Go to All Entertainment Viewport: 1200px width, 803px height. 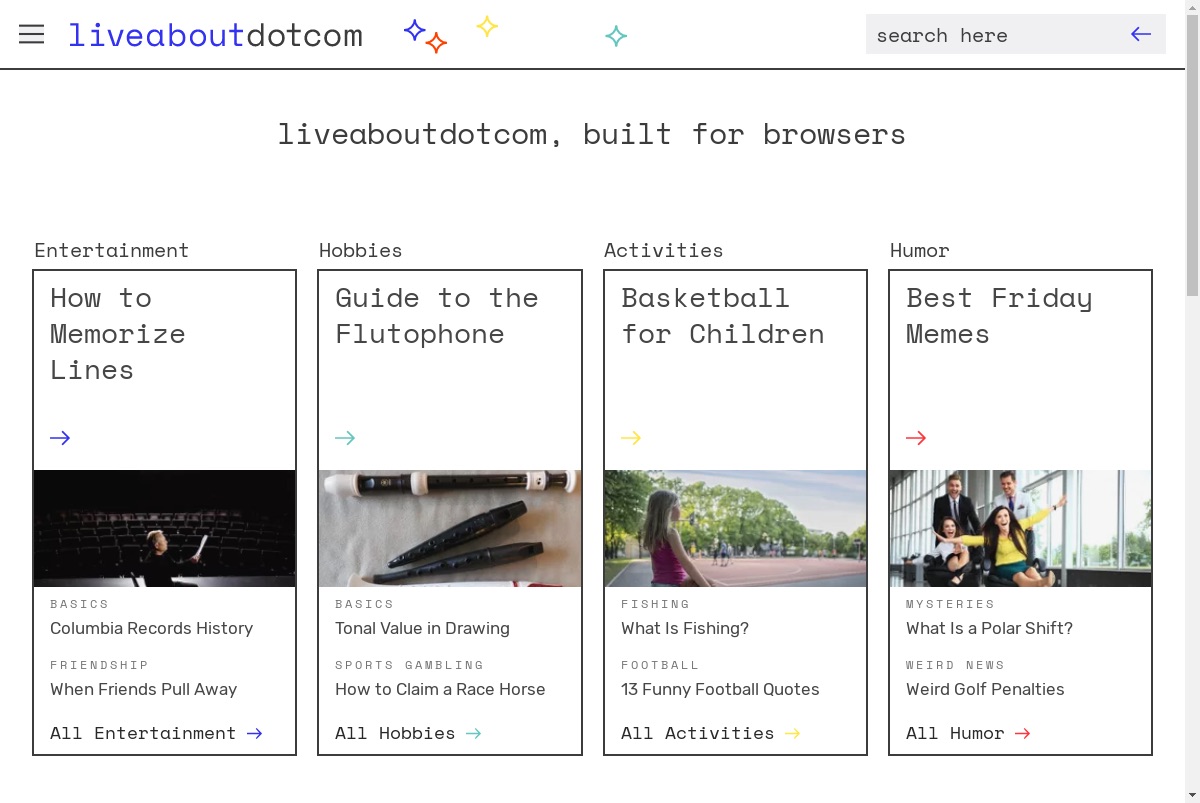(143, 734)
